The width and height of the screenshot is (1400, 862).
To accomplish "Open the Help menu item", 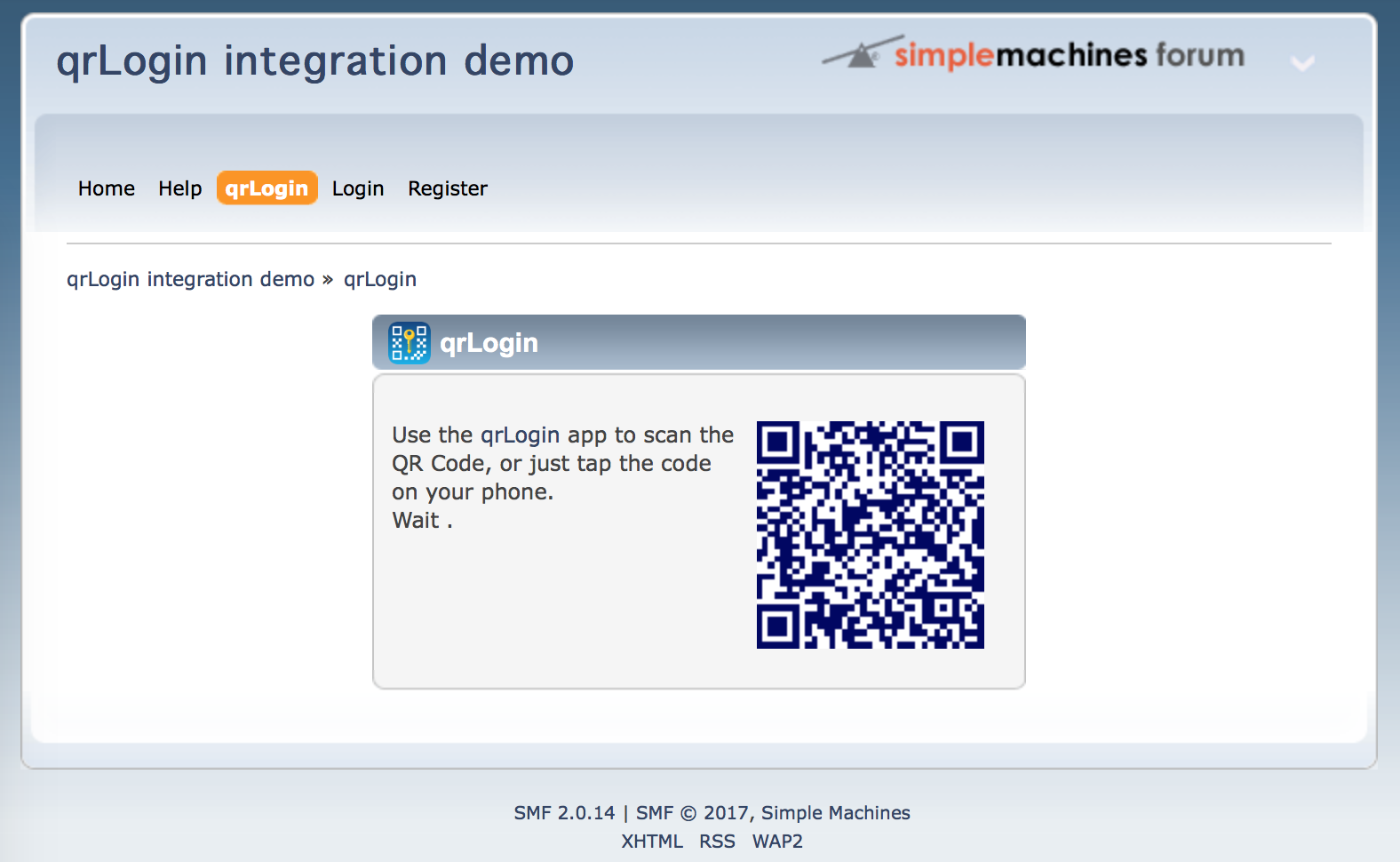I will (x=180, y=188).
